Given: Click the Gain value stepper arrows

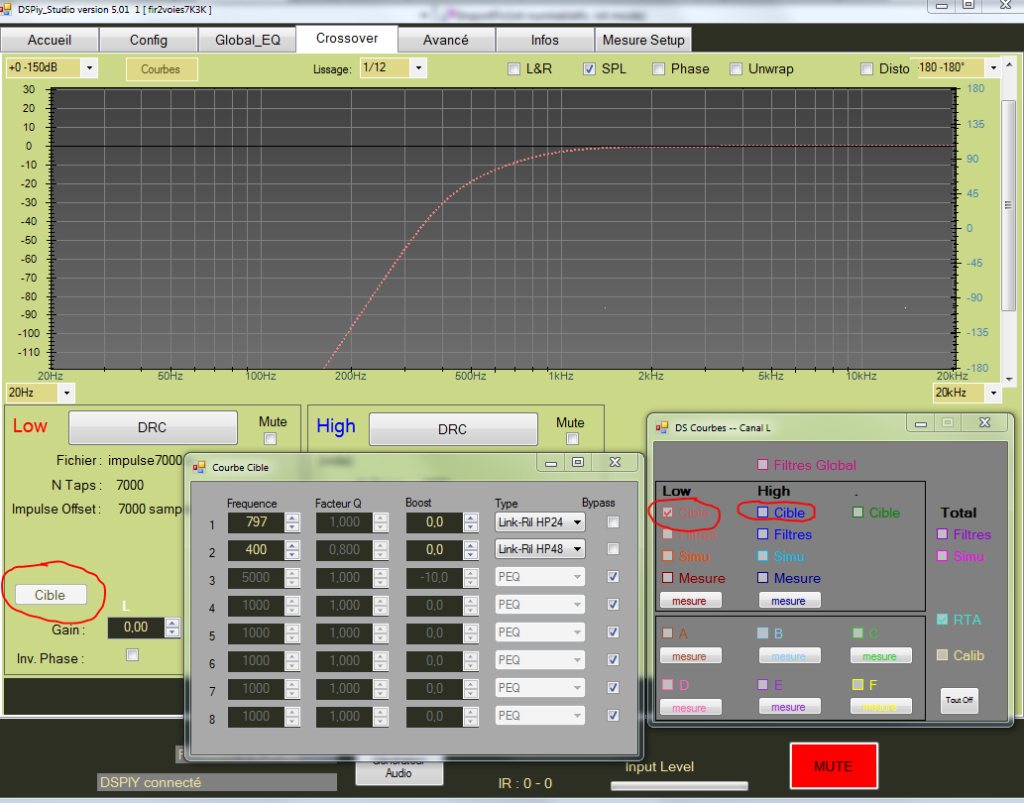Looking at the screenshot, I should pyautogui.click(x=172, y=627).
